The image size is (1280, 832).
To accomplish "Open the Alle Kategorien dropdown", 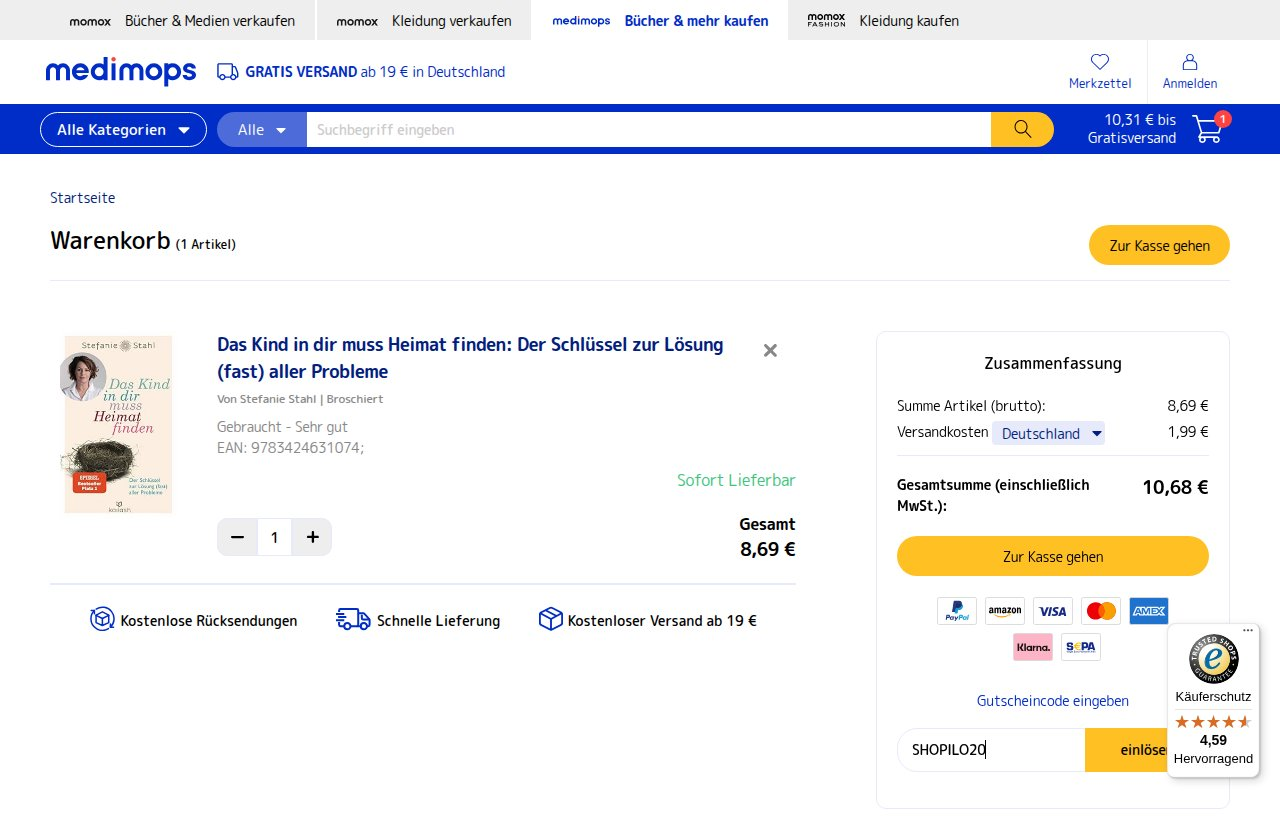I will (123, 129).
